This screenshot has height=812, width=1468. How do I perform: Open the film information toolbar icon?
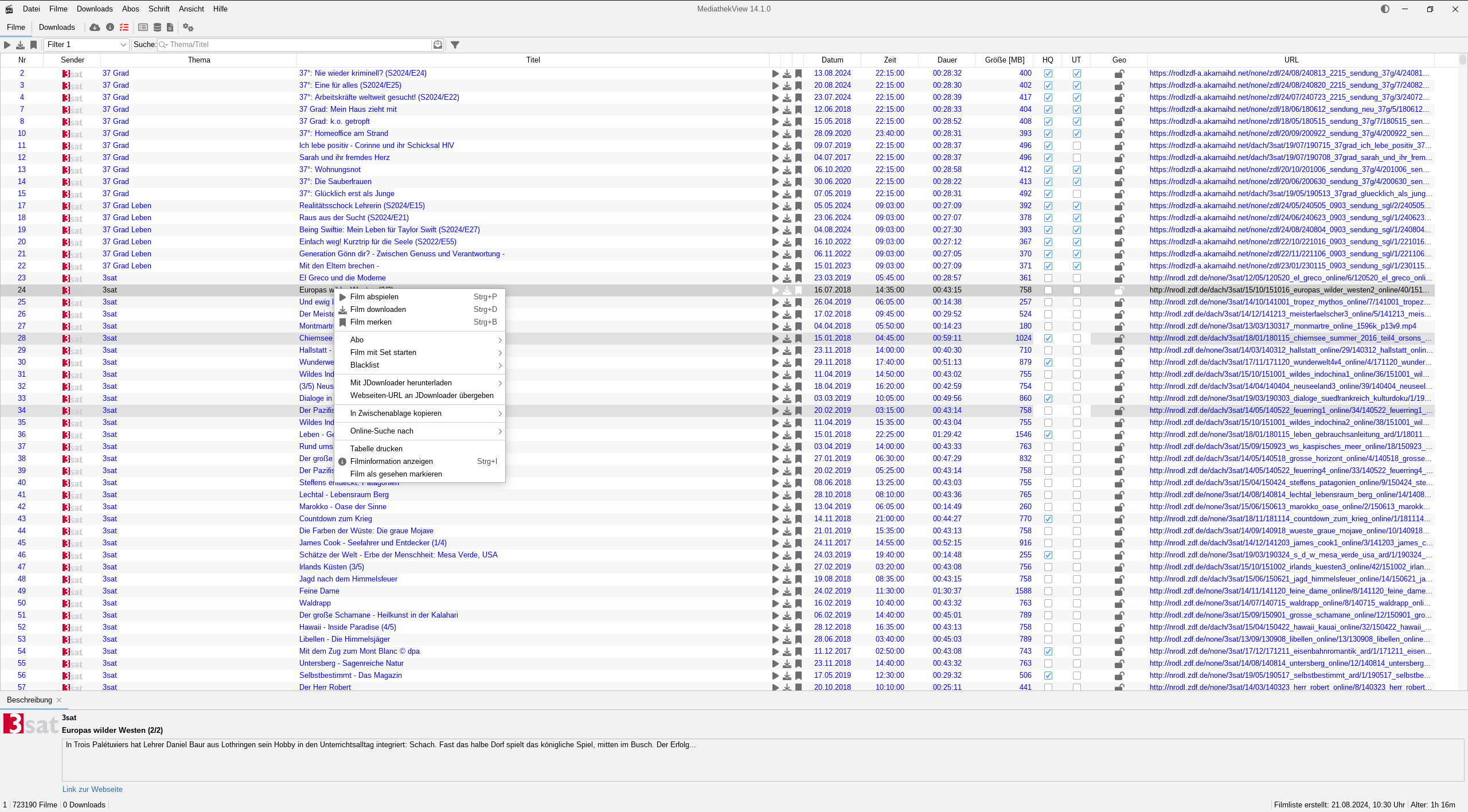pyautogui.click(x=110, y=27)
